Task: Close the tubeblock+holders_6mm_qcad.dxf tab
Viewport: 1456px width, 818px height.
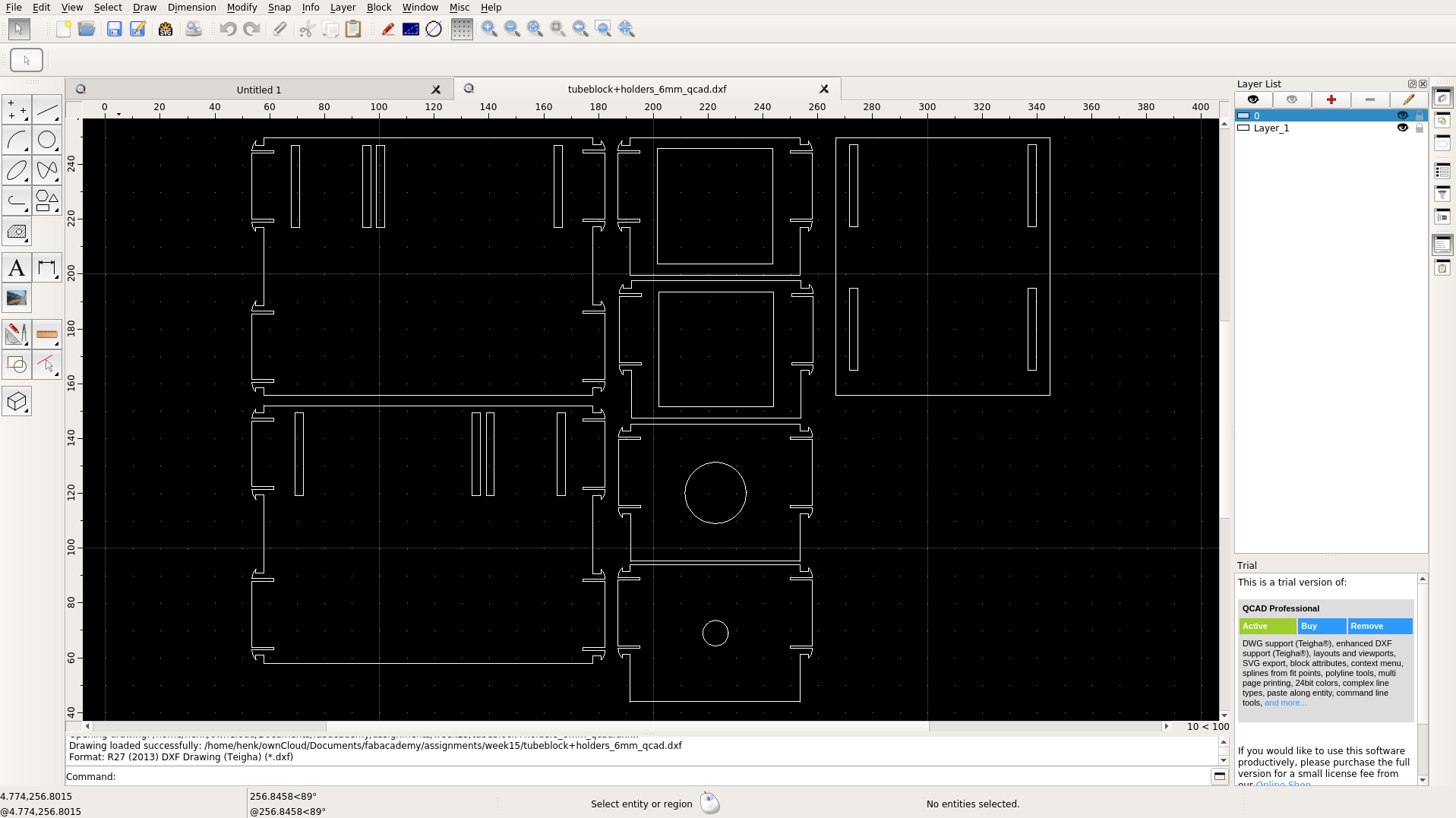Action: tap(824, 89)
